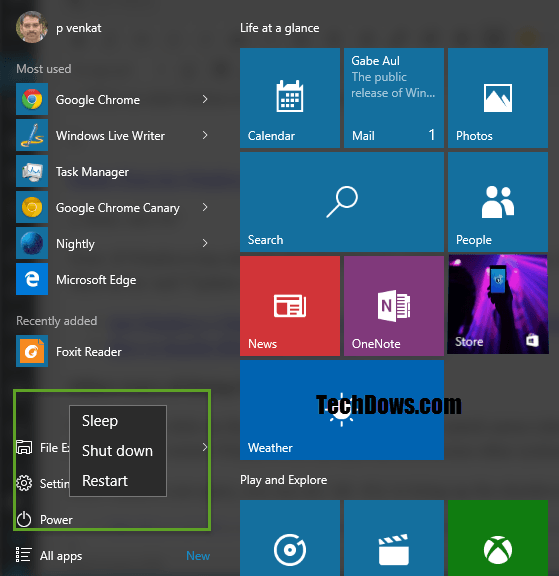Expand Google Chrome Canary jump list arrow

pyautogui.click(x=205, y=207)
